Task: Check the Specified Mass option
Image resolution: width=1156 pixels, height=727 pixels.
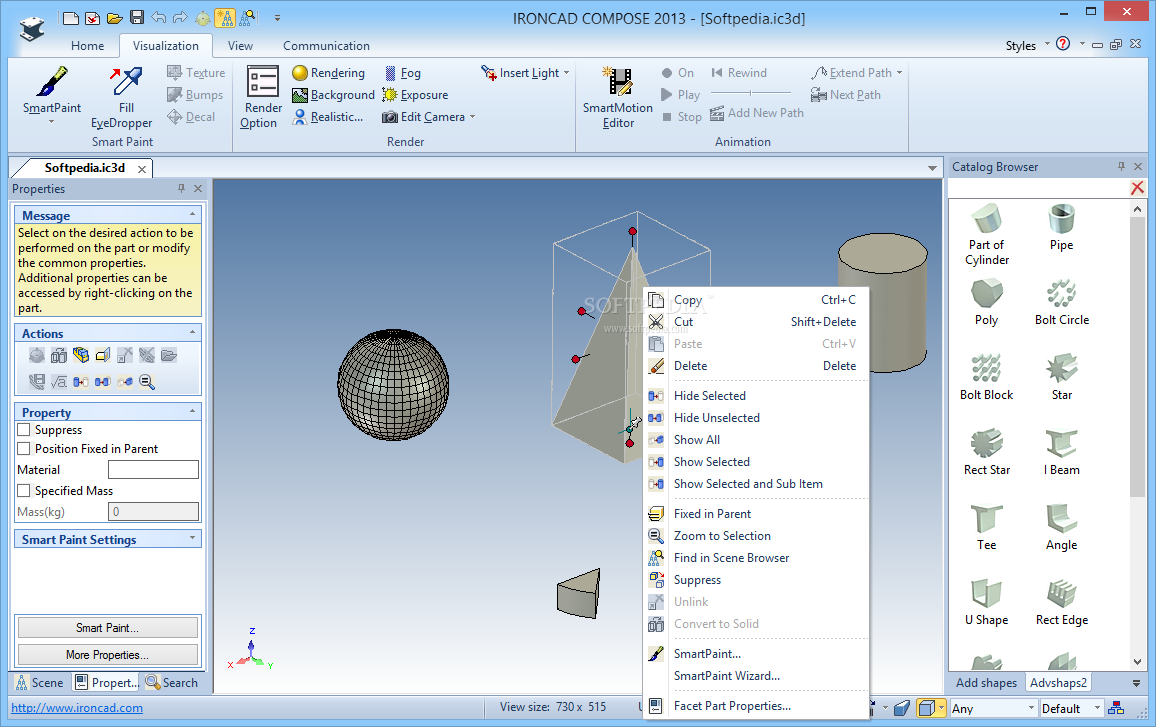Action: [x=24, y=490]
